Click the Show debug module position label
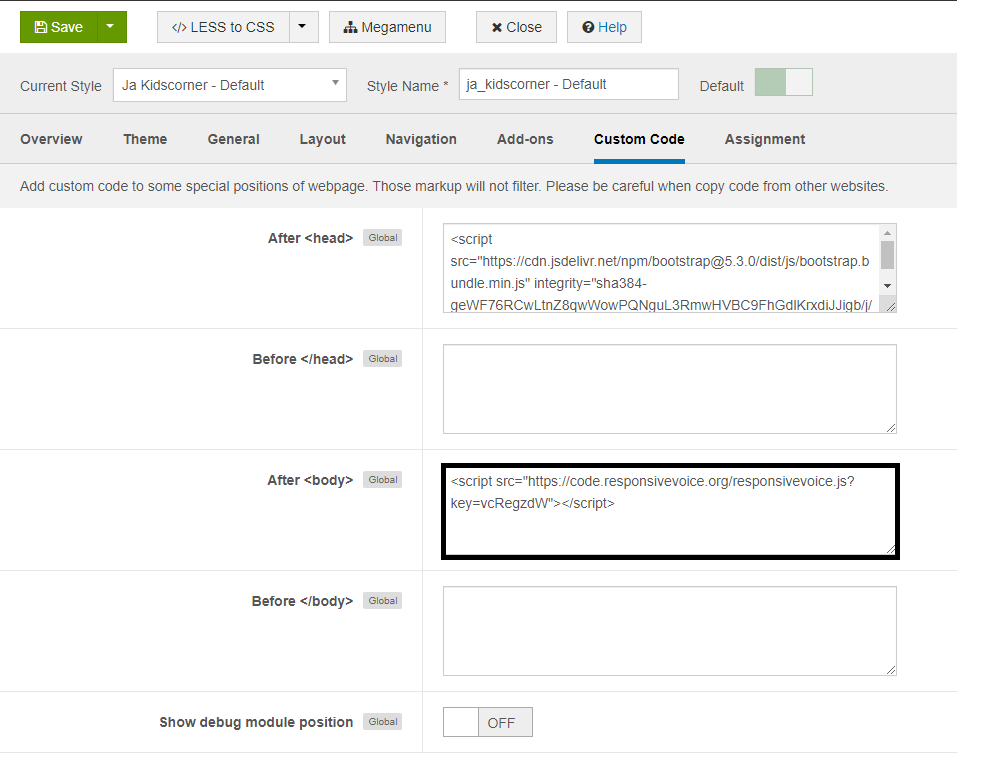Viewport: 1000px width, 771px height. (256, 722)
